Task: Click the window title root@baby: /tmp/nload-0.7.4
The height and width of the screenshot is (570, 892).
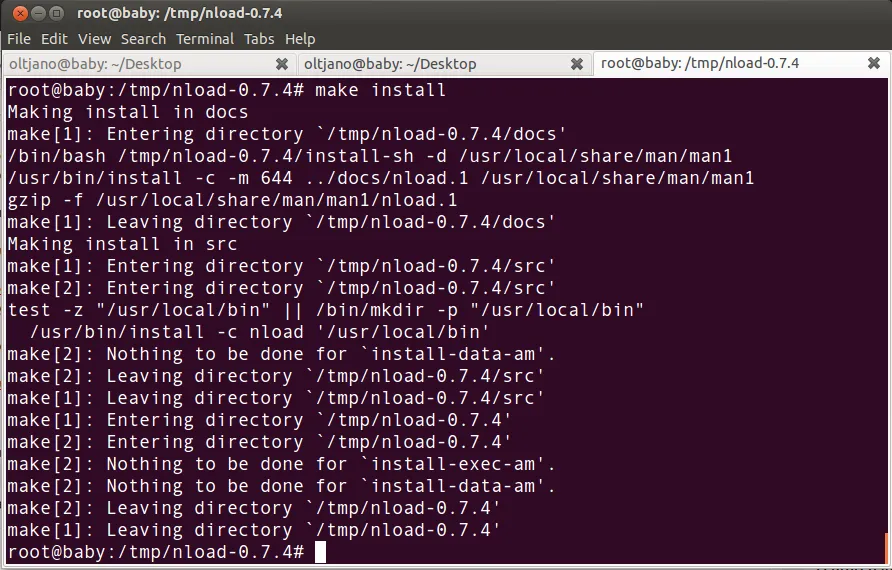Action: click(x=179, y=13)
